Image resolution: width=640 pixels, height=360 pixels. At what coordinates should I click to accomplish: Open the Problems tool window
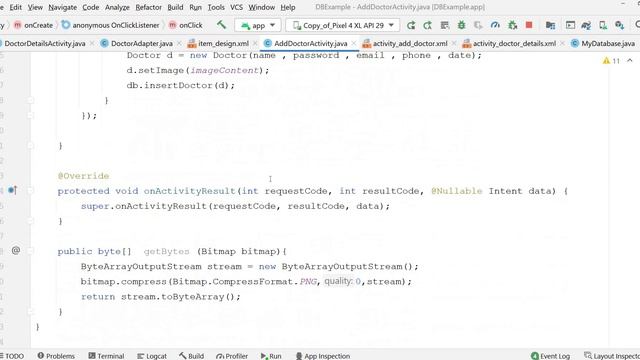pos(56,356)
